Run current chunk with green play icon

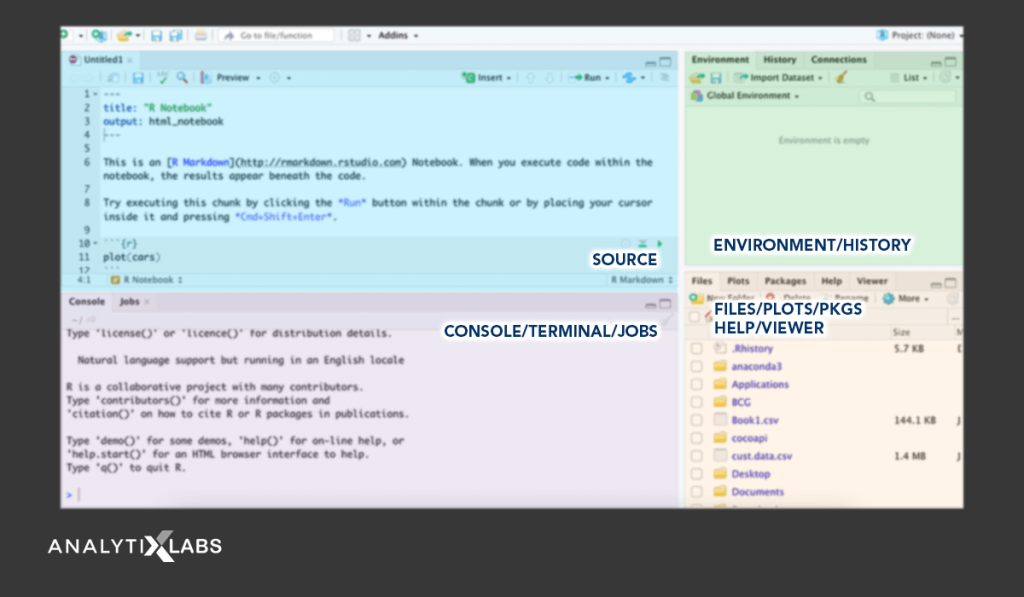point(660,244)
